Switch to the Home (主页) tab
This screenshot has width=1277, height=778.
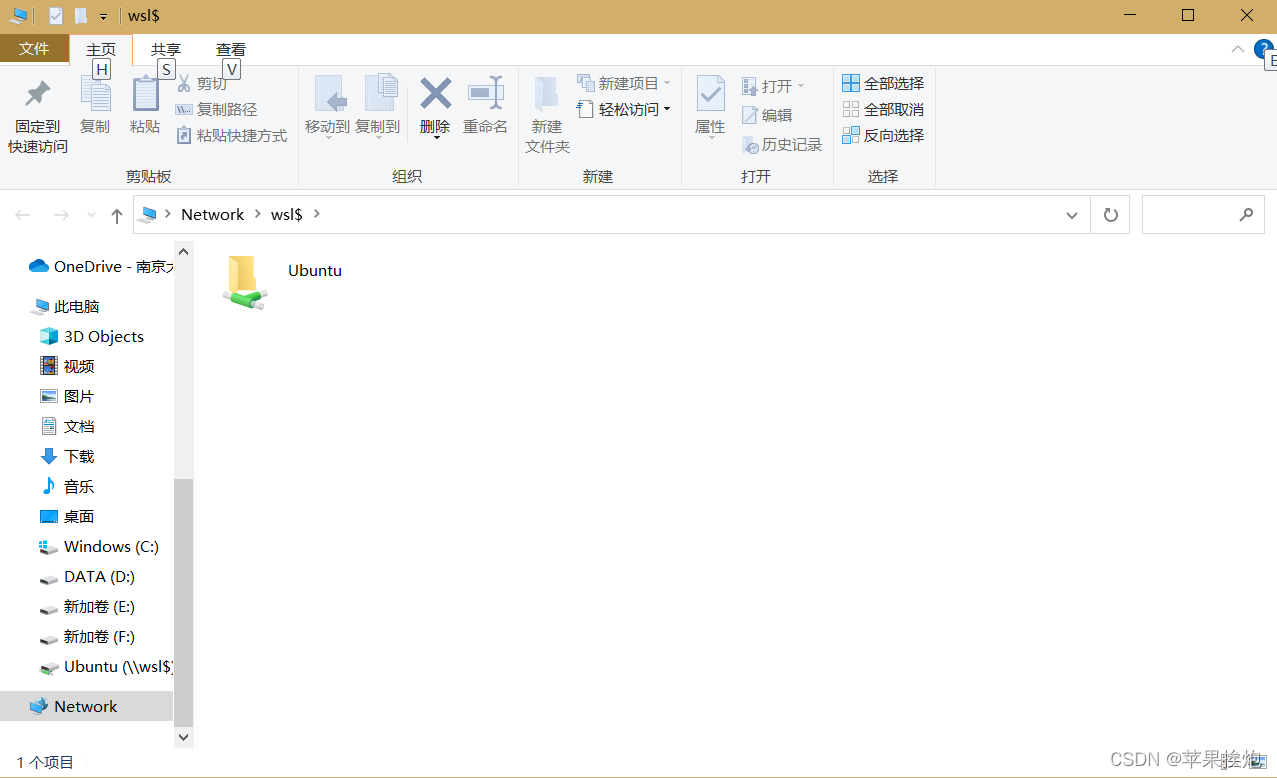101,50
